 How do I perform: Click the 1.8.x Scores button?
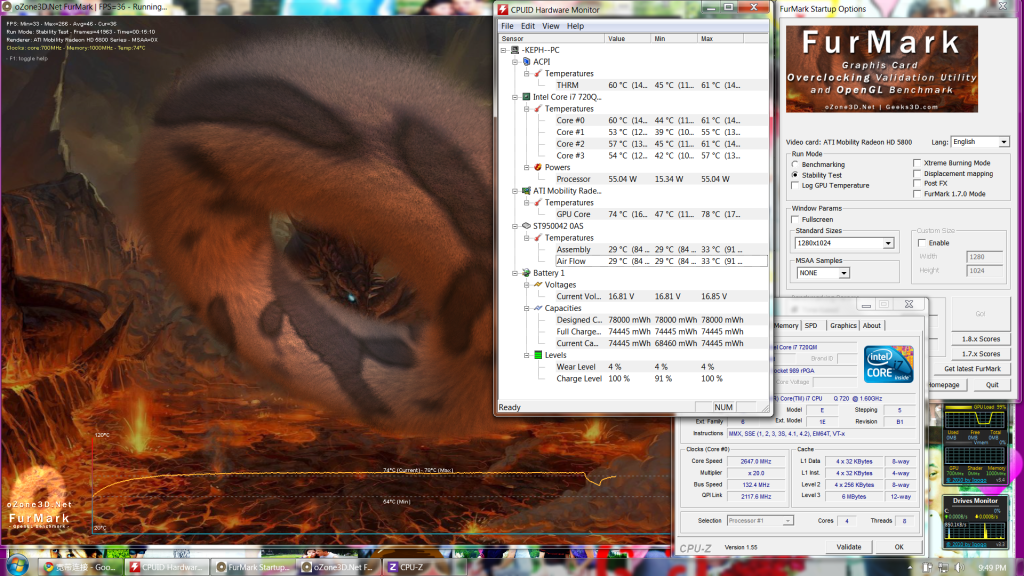pos(980,339)
